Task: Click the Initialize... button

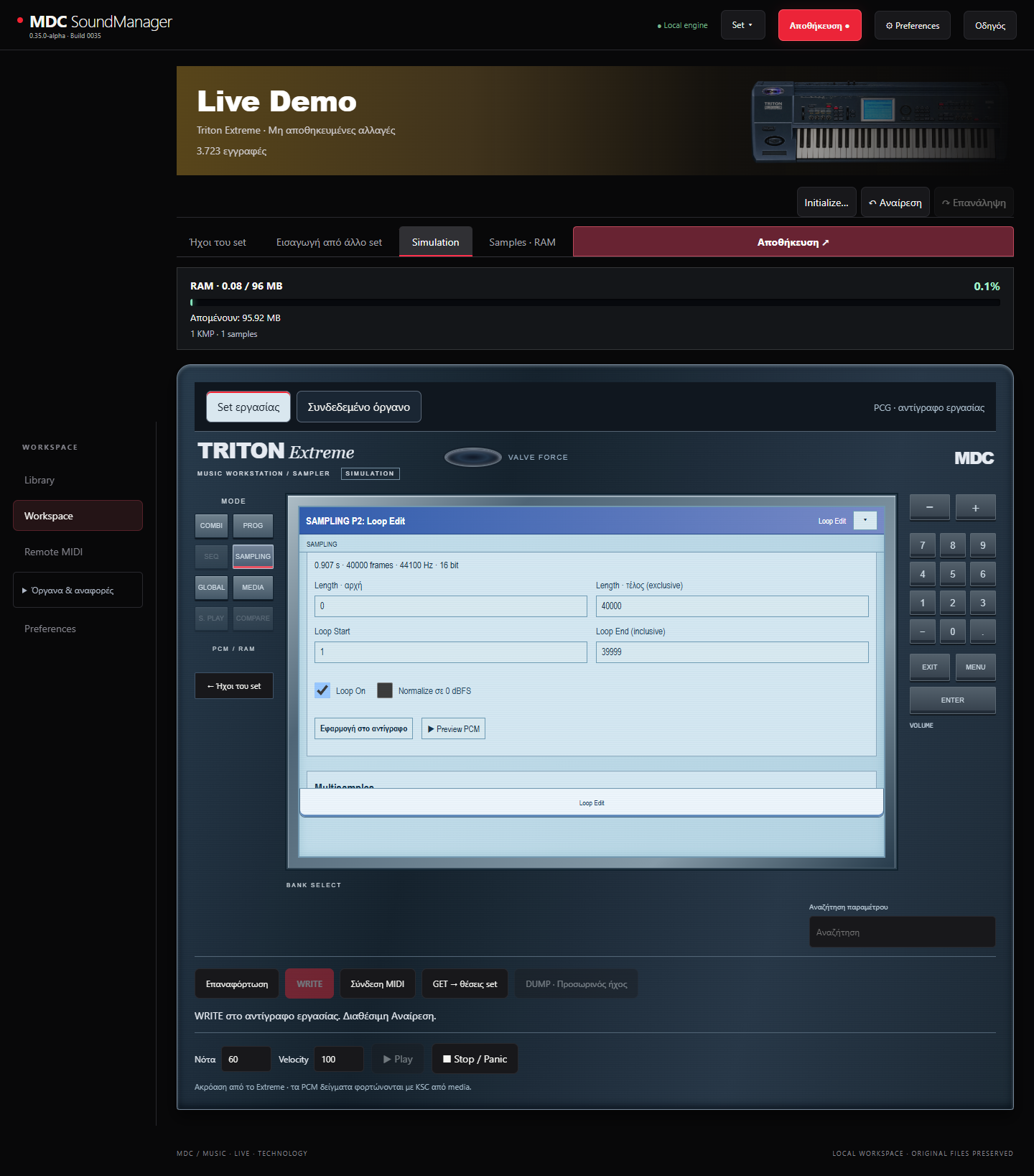Action: tap(826, 203)
